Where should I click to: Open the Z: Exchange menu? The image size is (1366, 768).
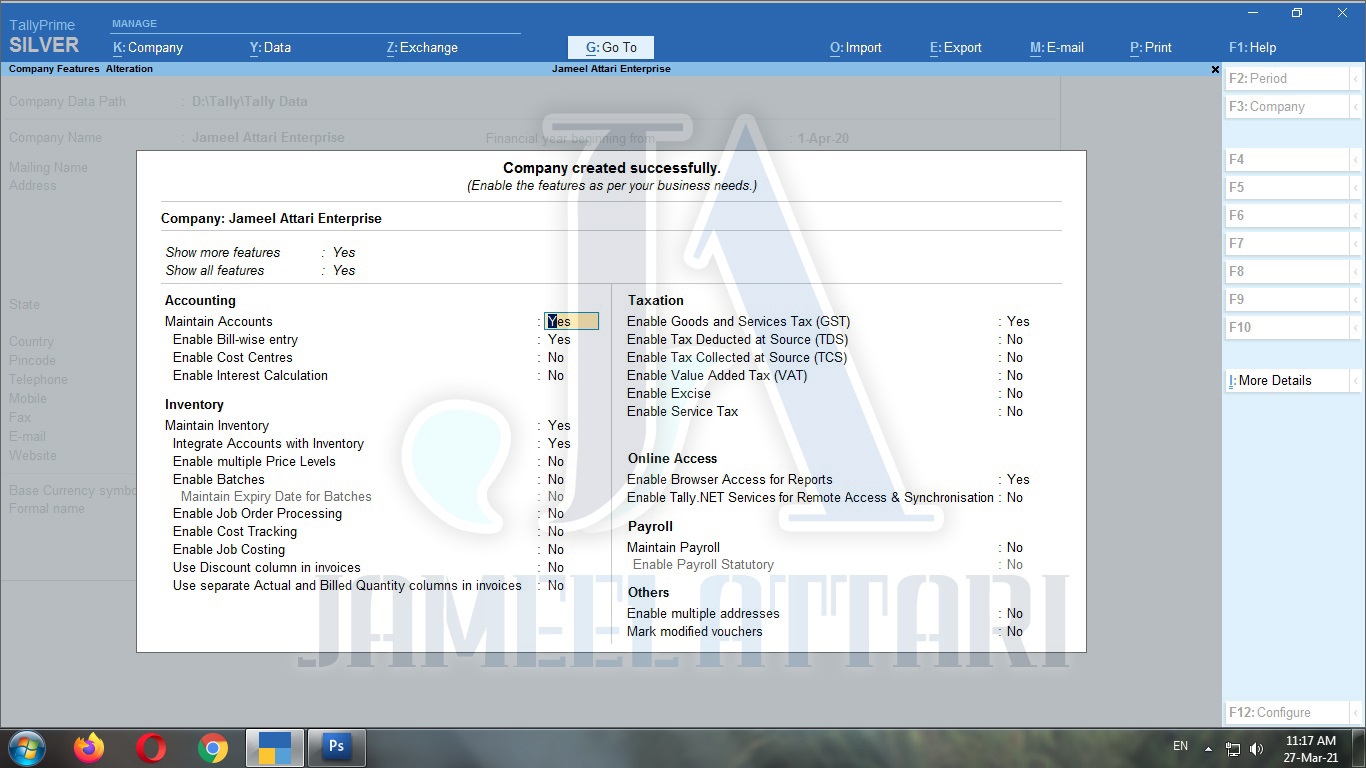click(422, 47)
